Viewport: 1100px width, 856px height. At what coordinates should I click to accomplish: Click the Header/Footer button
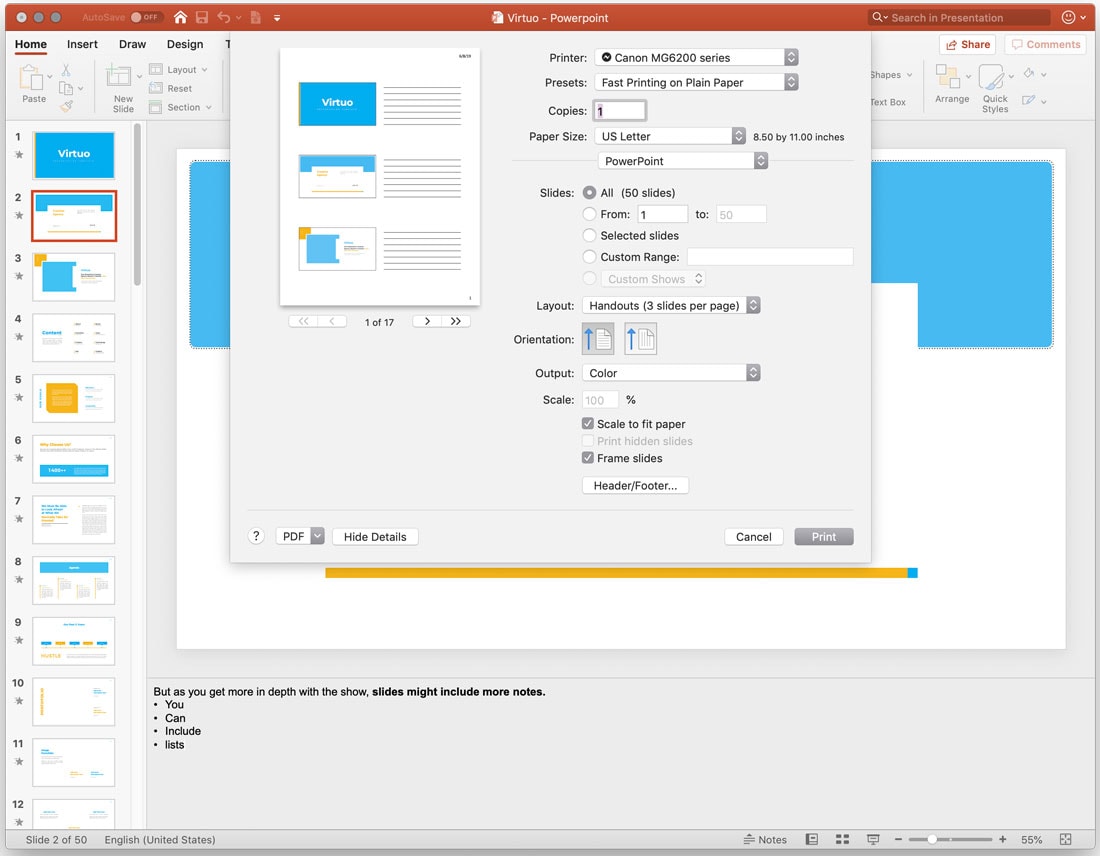[x=635, y=486]
